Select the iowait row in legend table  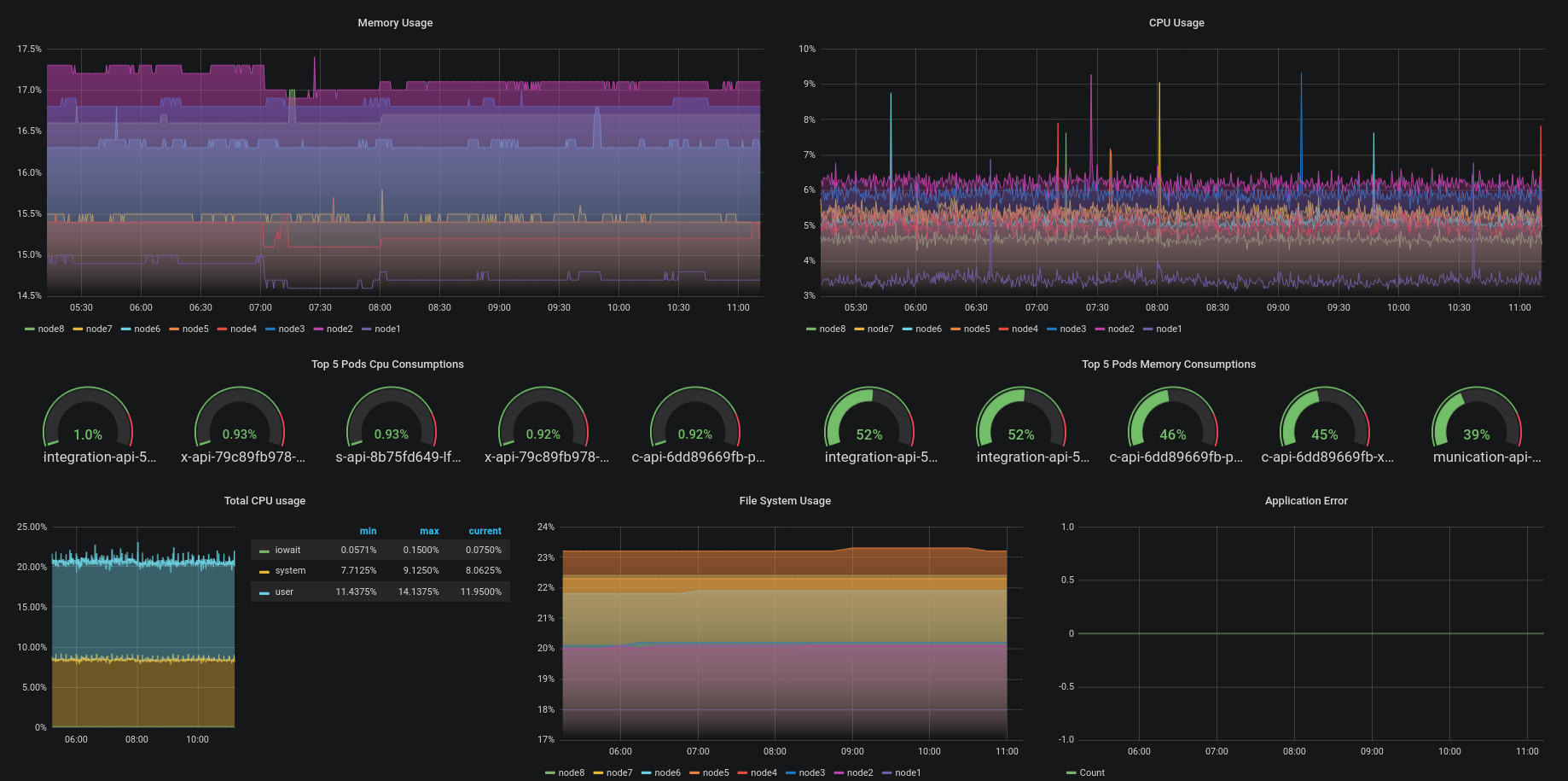(380, 551)
